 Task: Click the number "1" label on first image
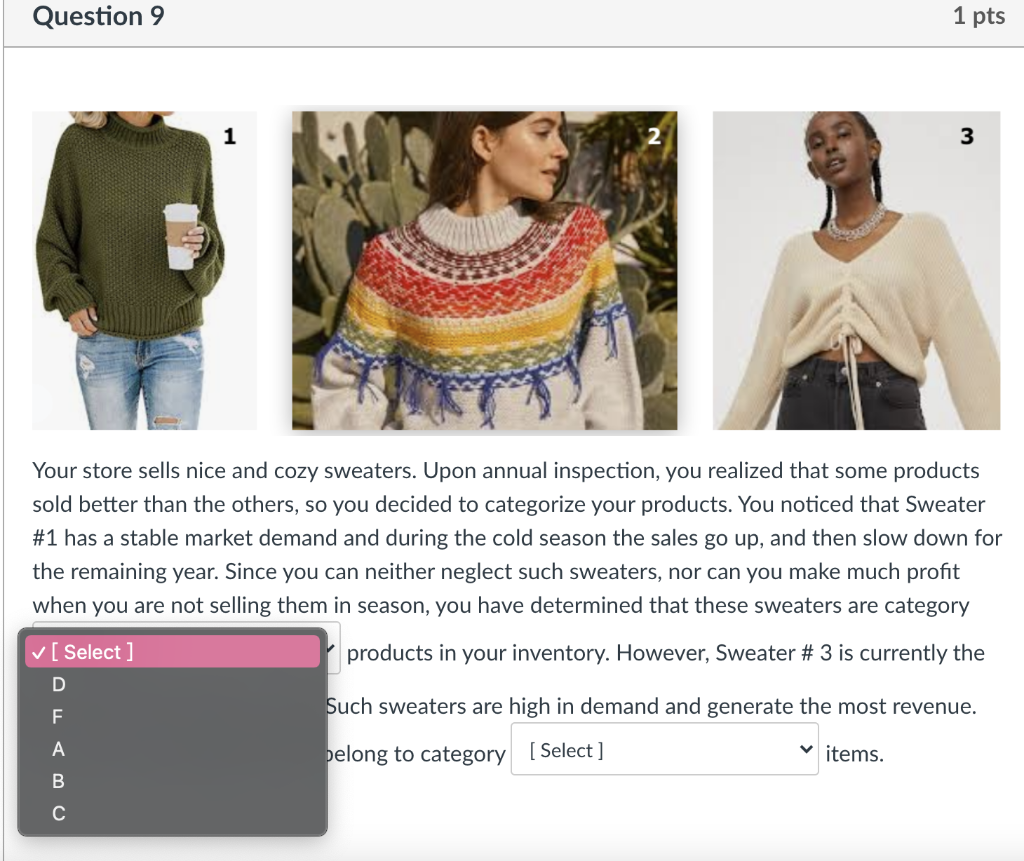(230, 136)
